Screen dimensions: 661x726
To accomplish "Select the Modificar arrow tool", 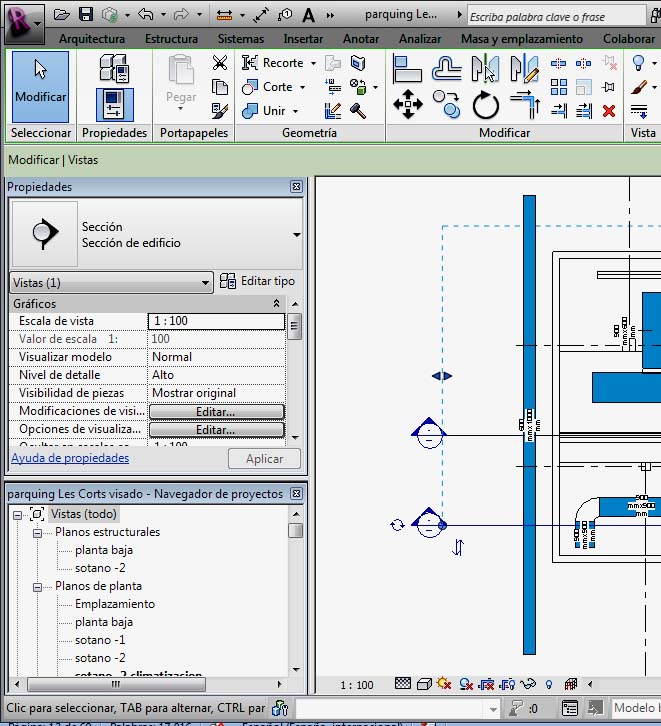I will [40, 86].
